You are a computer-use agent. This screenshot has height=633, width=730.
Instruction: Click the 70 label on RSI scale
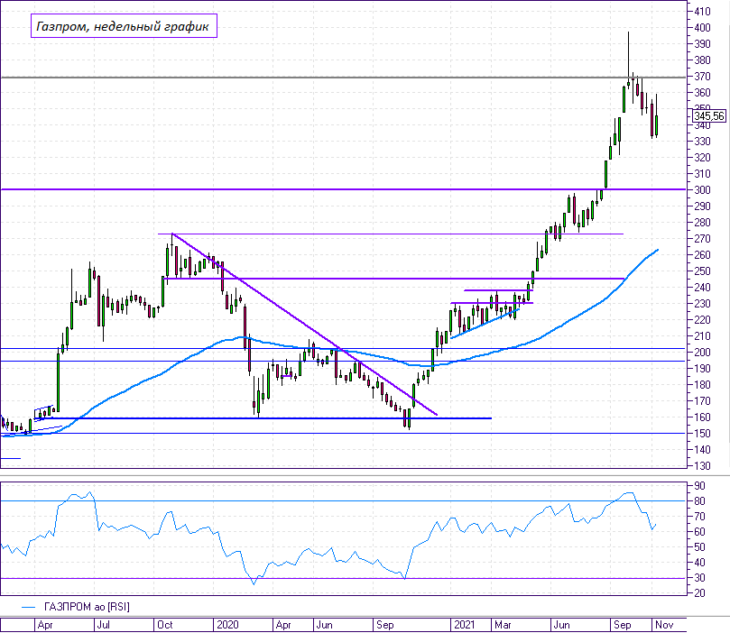coord(699,517)
